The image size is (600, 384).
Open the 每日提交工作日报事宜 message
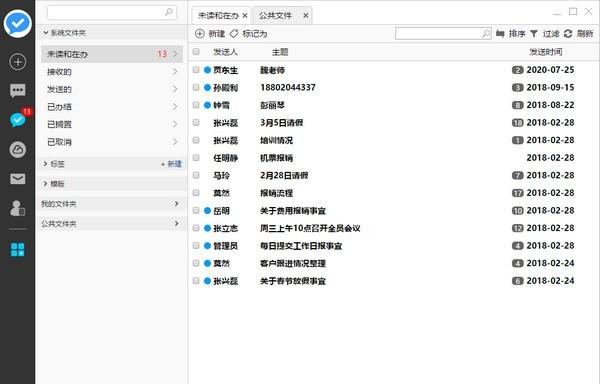301,246
